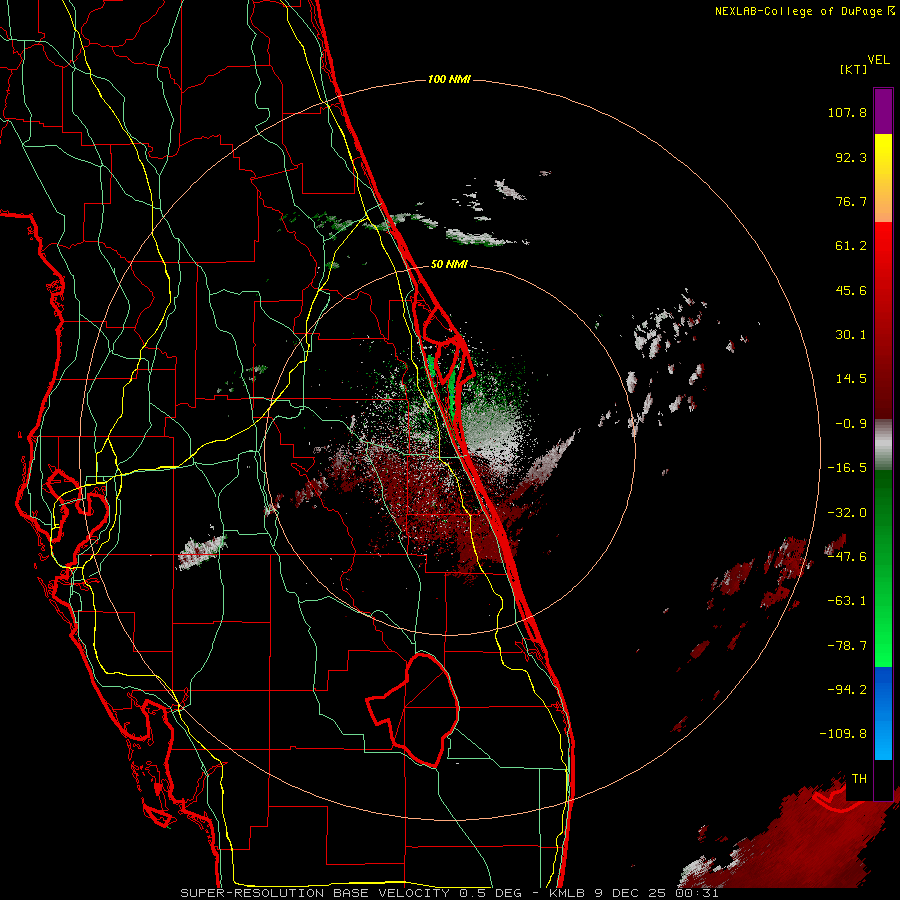The height and width of the screenshot is (900, 900).
Task: Select the 61.2 scale value
Action: 851,246
